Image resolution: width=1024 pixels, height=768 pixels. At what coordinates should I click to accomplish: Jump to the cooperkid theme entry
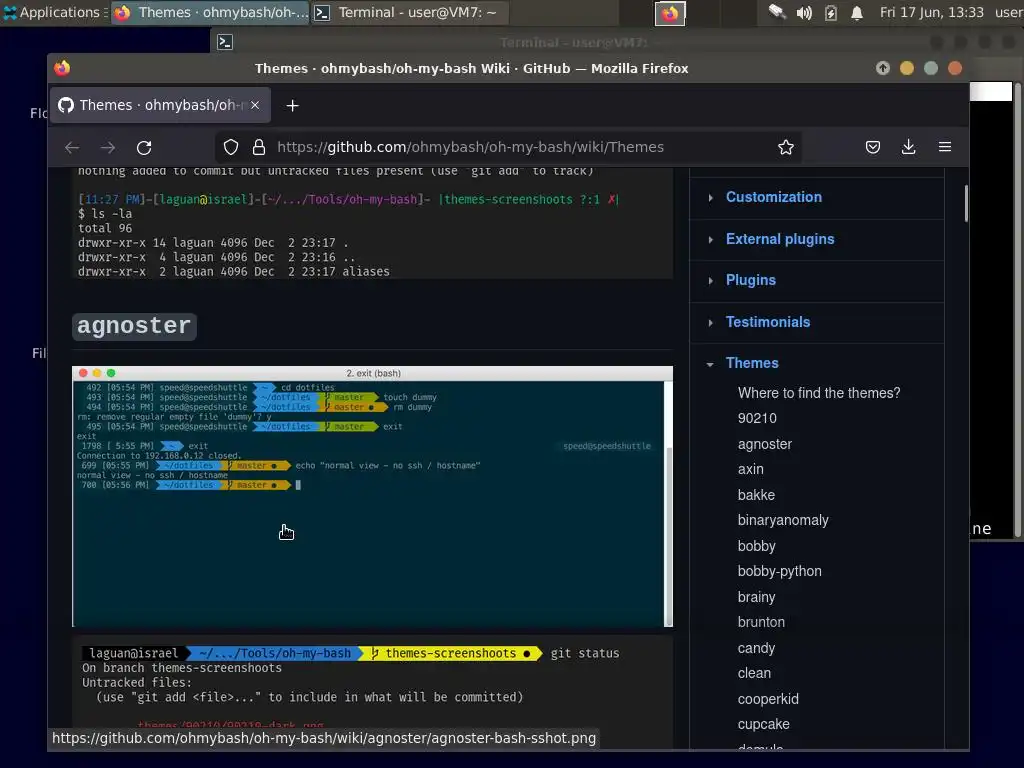point(768,699)
